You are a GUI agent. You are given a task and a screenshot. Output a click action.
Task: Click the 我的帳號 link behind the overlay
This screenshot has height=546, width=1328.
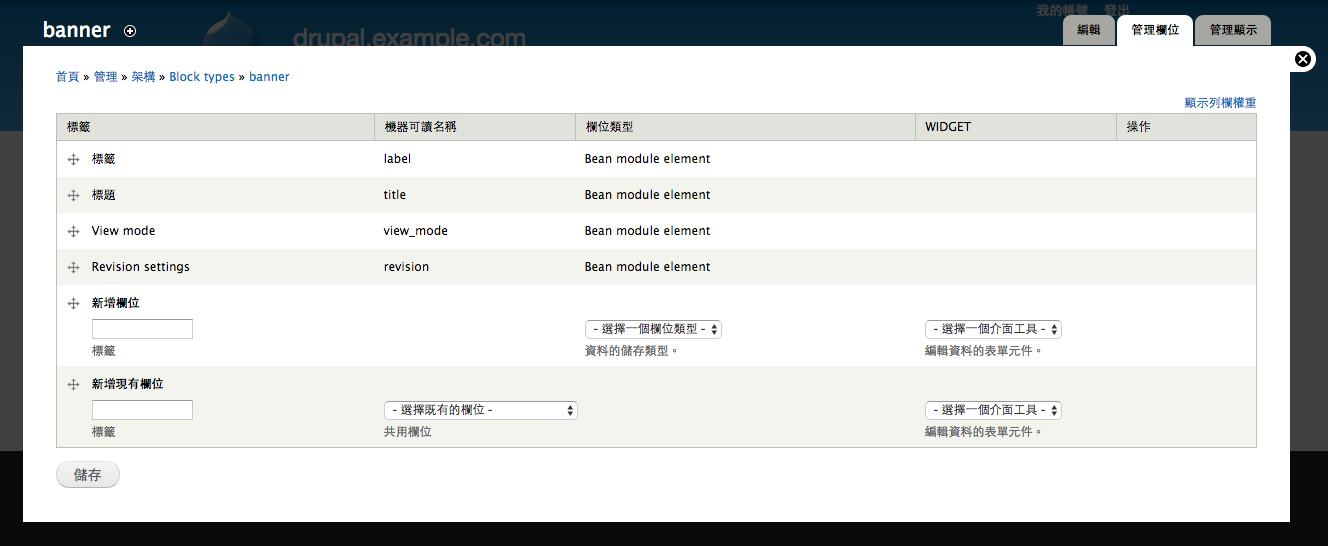pos(1062,10)
